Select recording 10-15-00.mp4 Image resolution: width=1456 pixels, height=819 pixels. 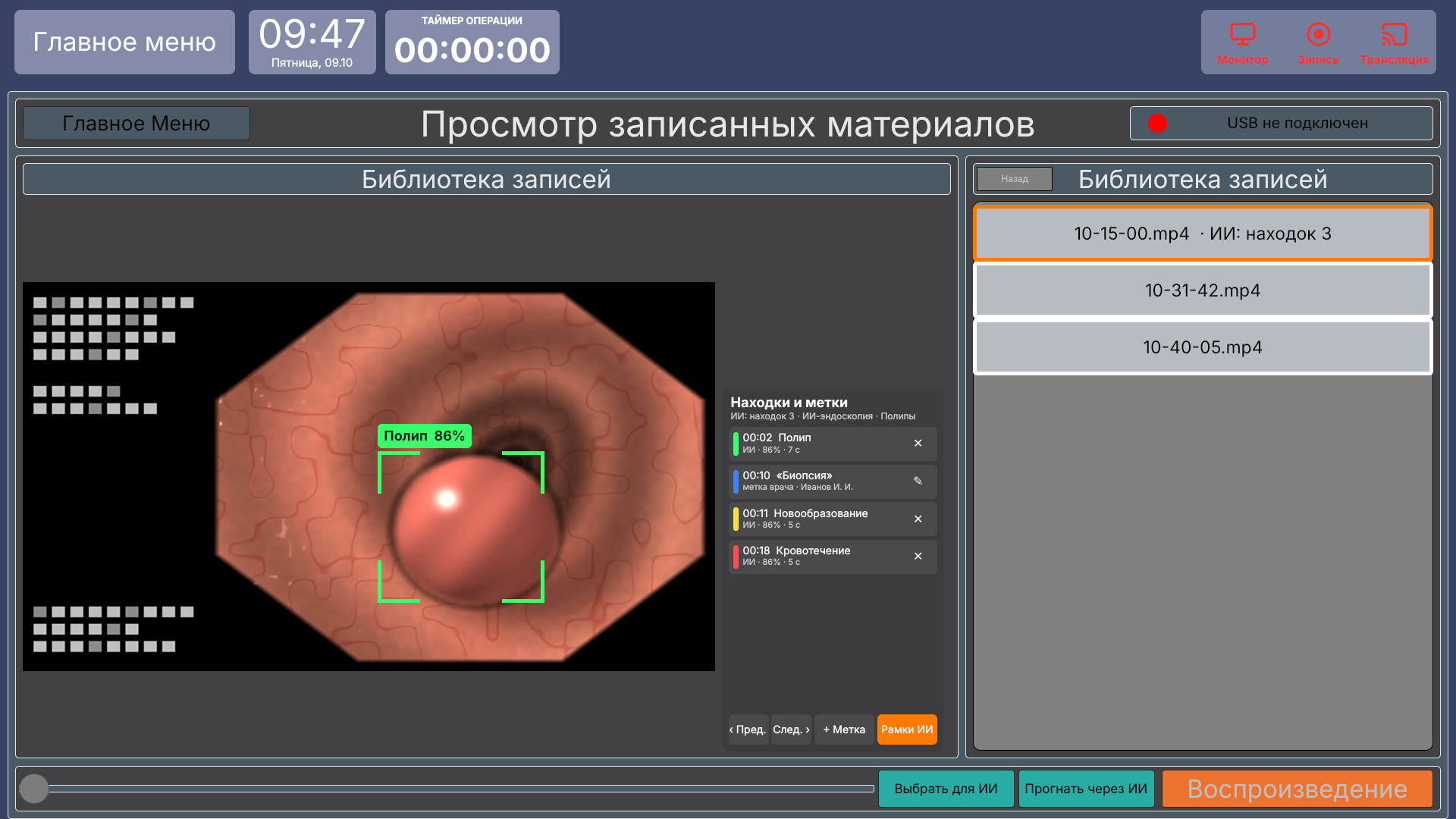tap(1203, 234)
